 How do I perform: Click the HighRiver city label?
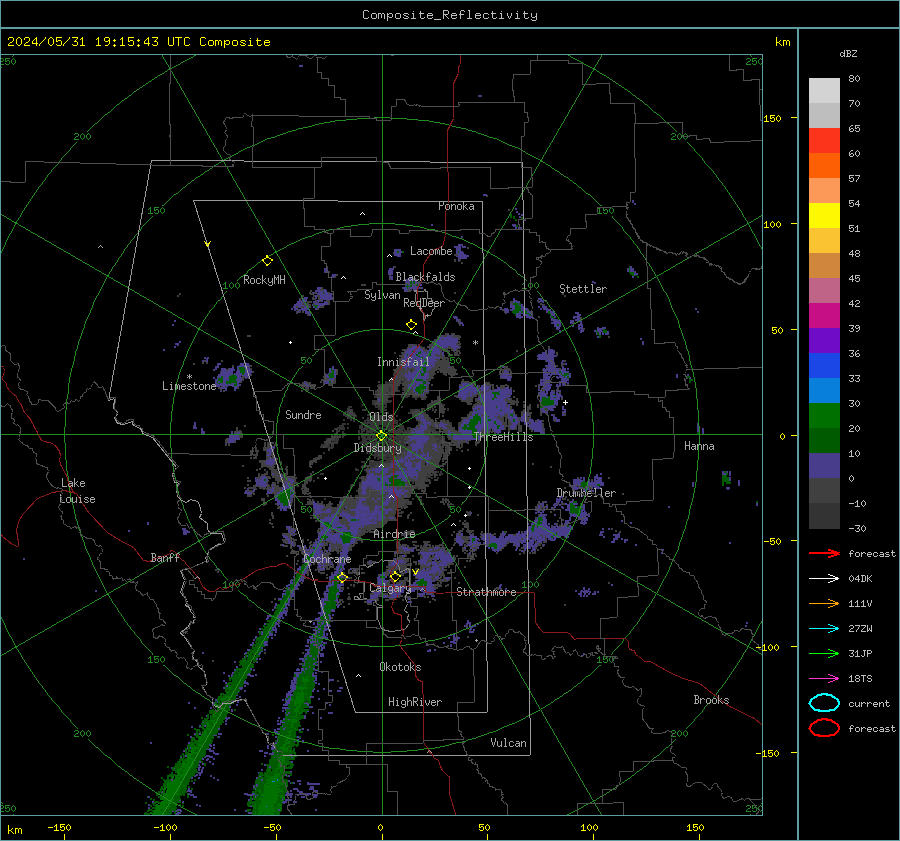415,702
